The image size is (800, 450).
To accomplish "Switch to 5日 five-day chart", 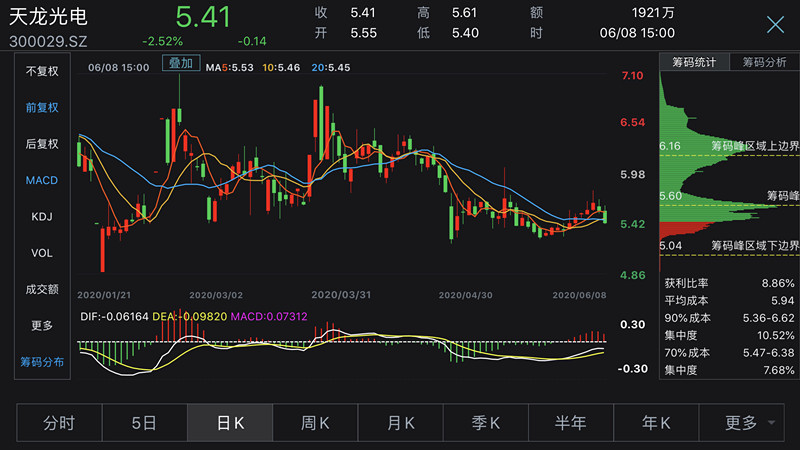I will click(x=144, y=422).
